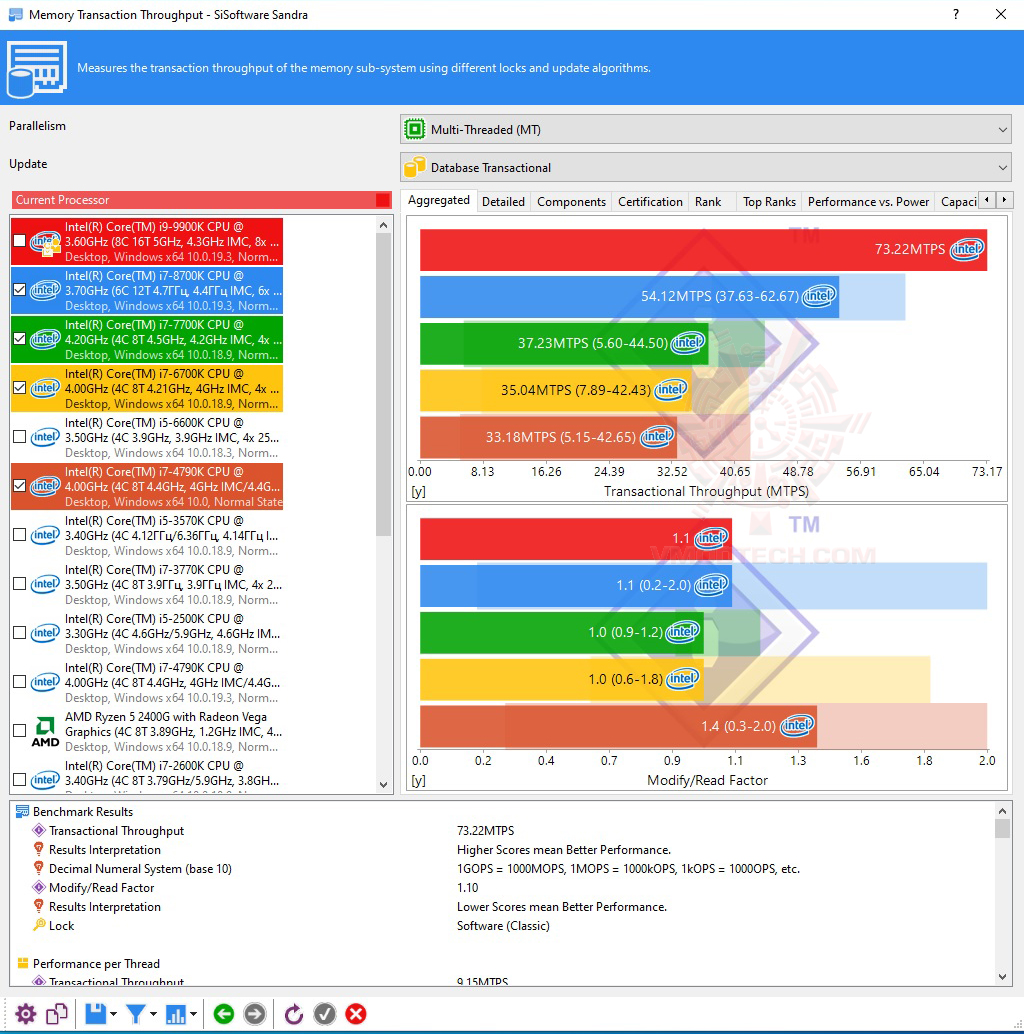
Task: Click the 33.18MTPS orange chart bar
Action: point(549,437)
